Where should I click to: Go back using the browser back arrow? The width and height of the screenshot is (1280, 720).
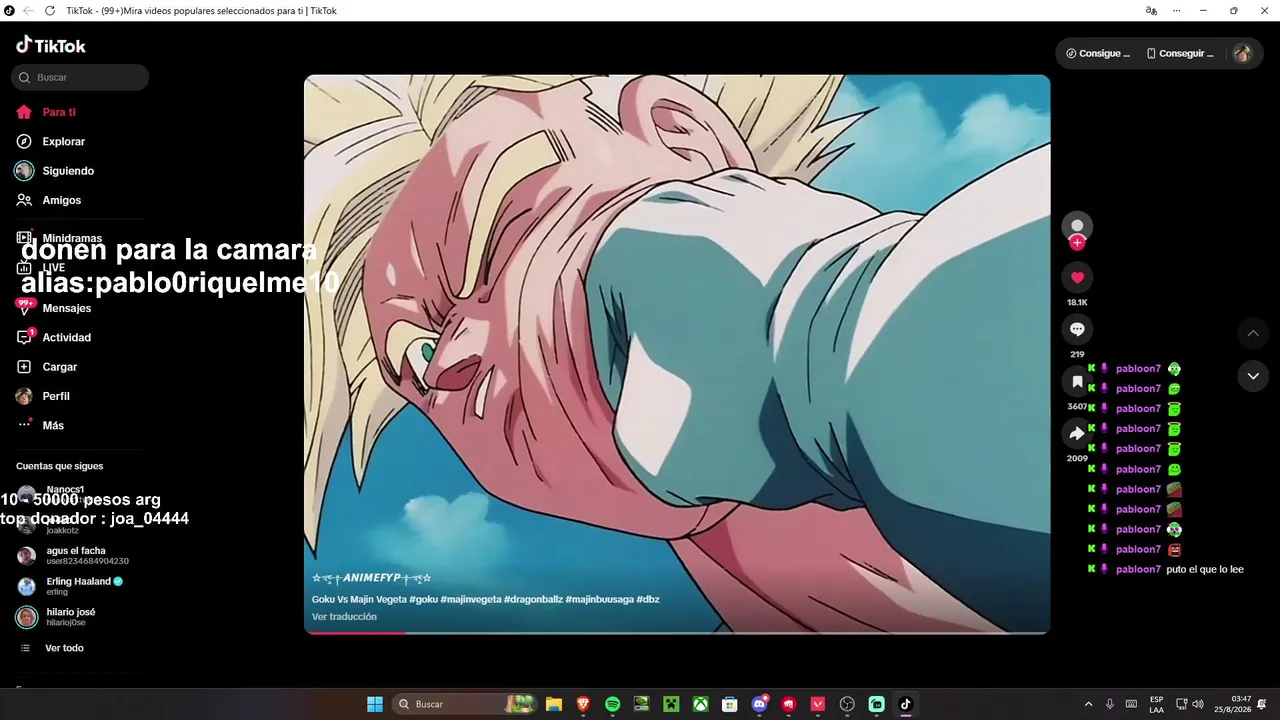coord(29,11)
